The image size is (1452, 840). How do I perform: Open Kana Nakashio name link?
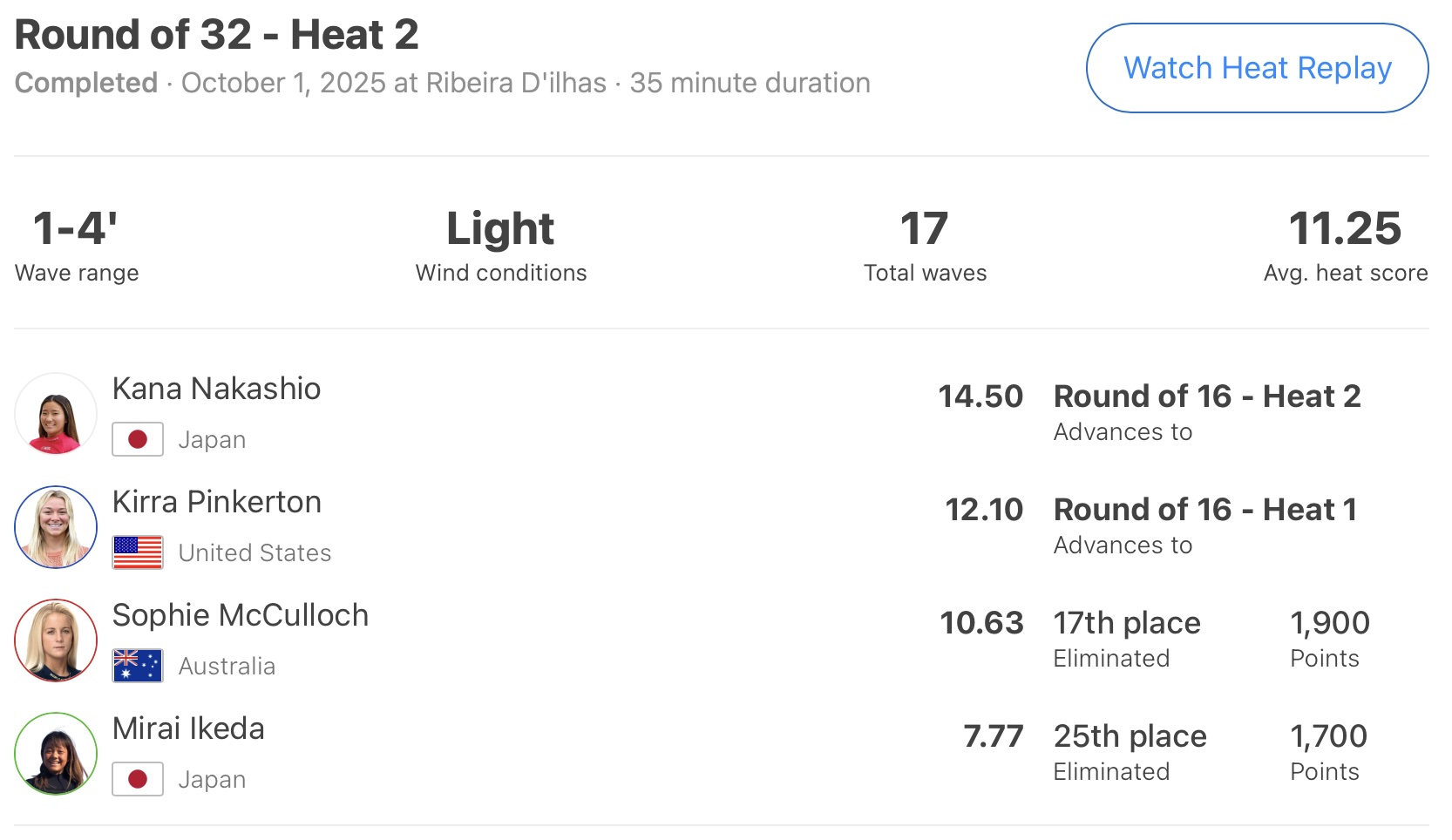click(x=217, y=389)
